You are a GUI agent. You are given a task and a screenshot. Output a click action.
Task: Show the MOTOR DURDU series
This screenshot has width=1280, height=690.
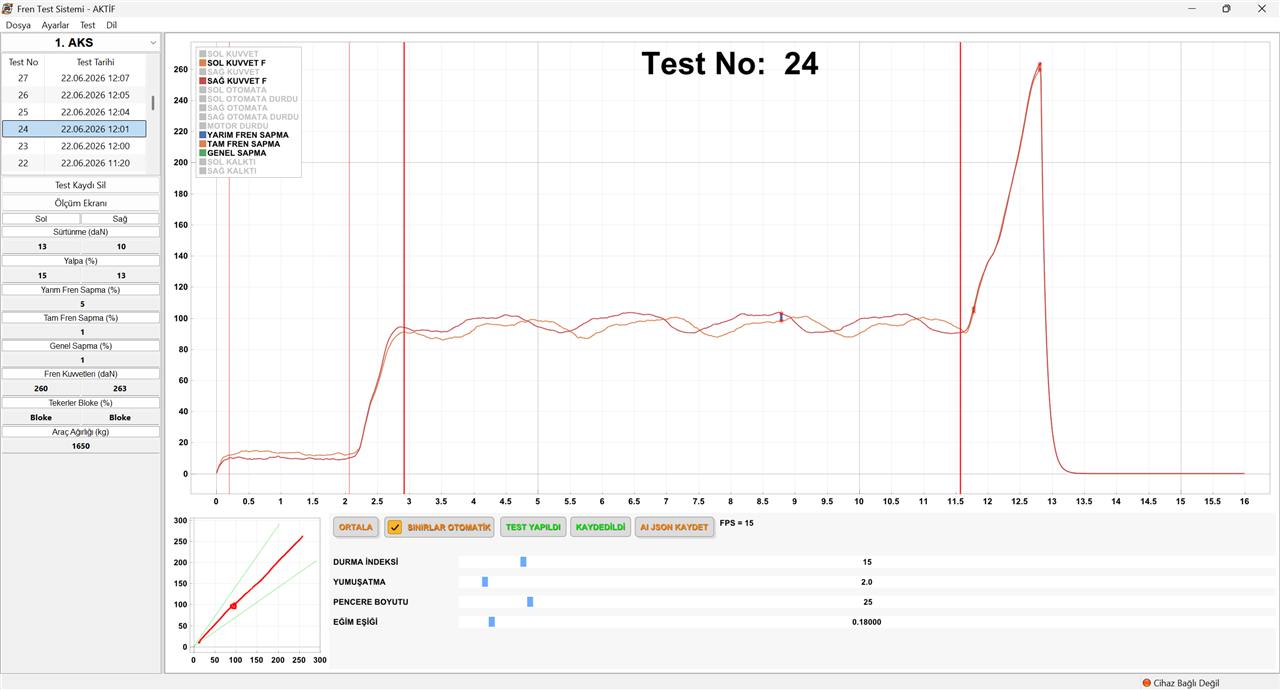tap(233, 126)
